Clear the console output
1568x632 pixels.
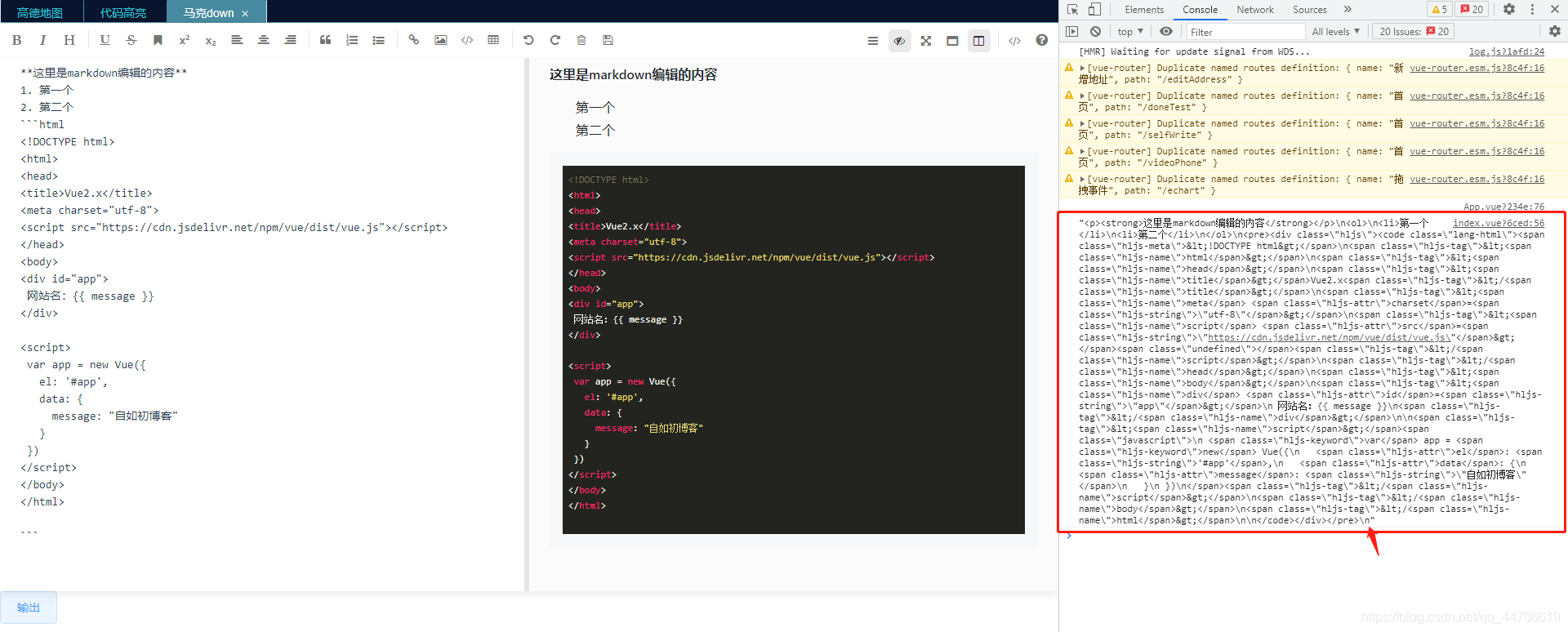(x=1095, y=31)
